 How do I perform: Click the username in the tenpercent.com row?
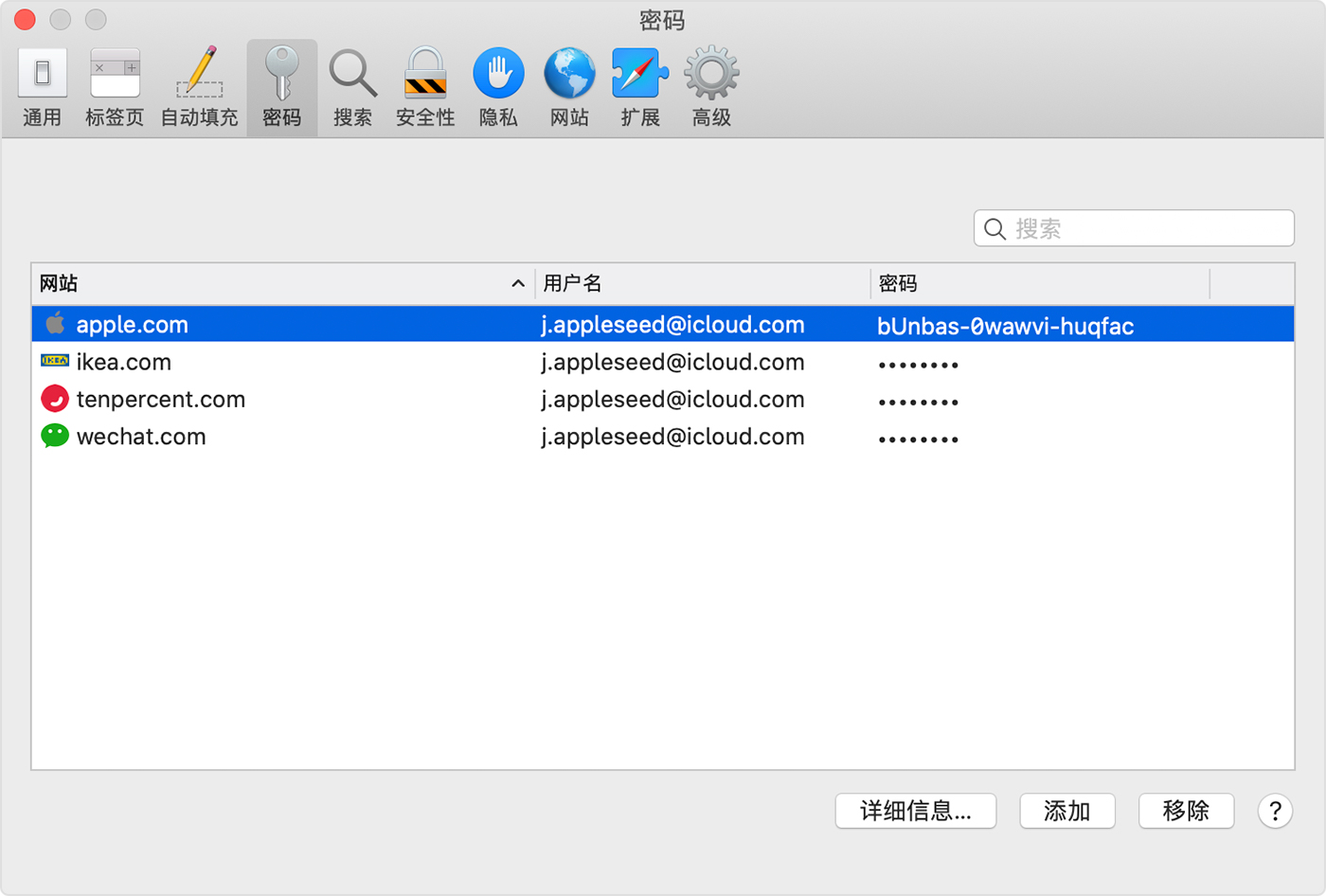tap(672, 400)
